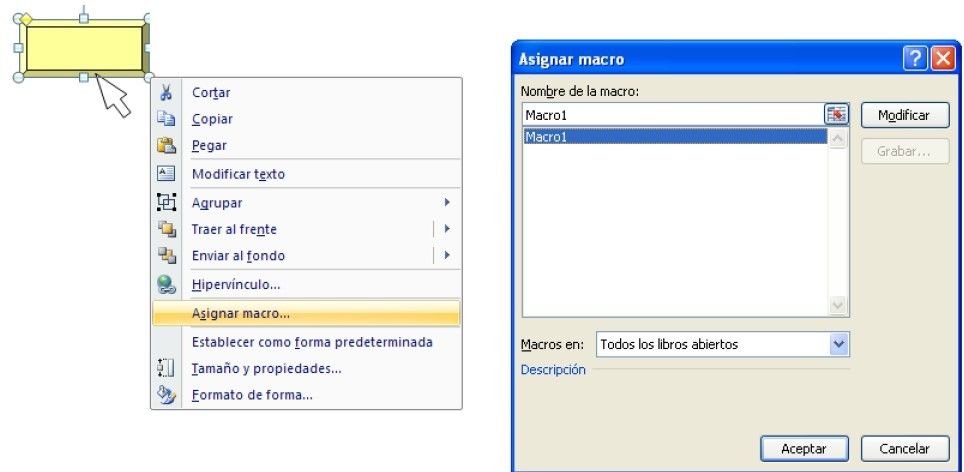Click the macro list scroll up arrow
The width and height of the screenshot is (964, 472).
pos(837,140)
